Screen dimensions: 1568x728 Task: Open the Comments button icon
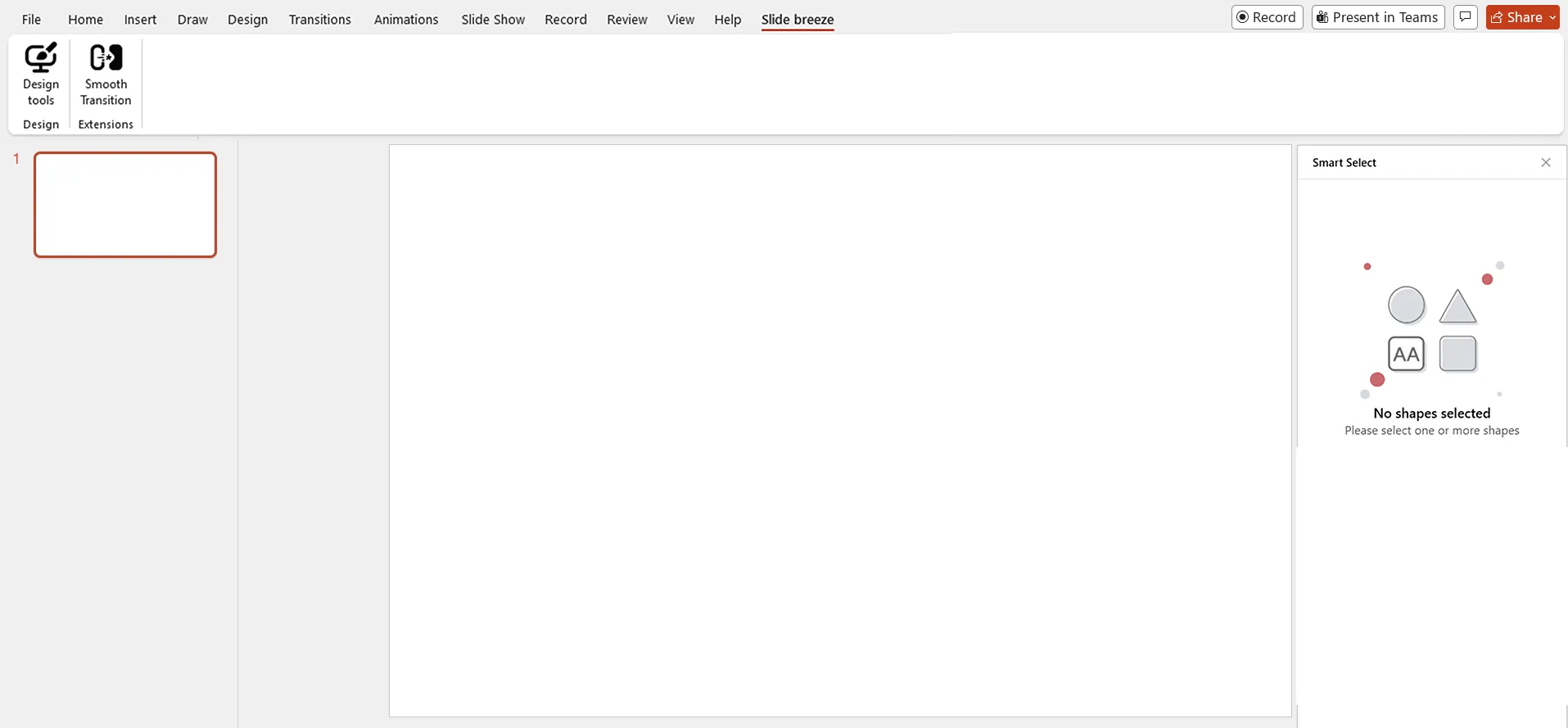(x=1465, y=17)
